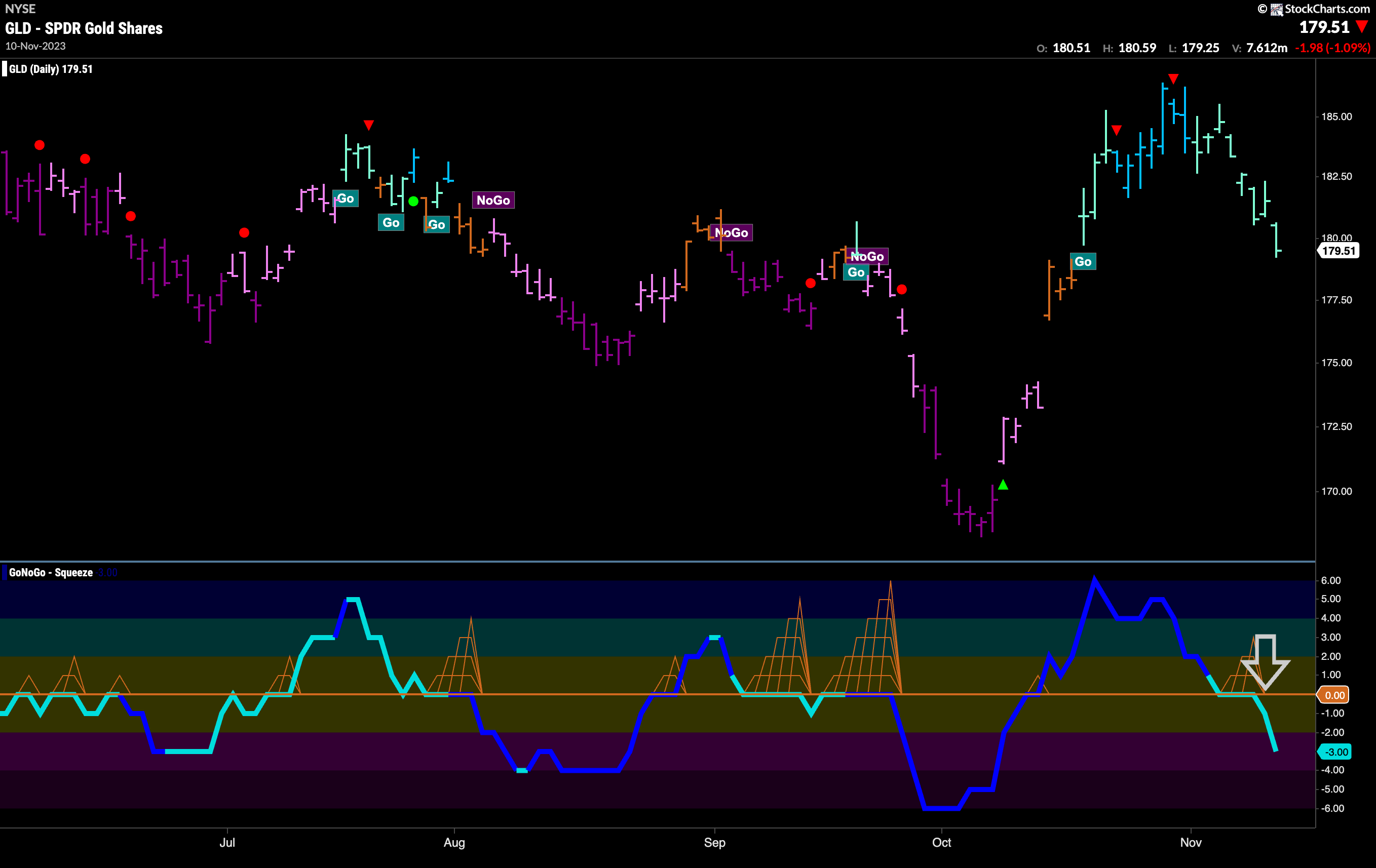Click the Low value 179.25
The width and height of the screenshot is (1376, 868).
tap(1201, 48)
